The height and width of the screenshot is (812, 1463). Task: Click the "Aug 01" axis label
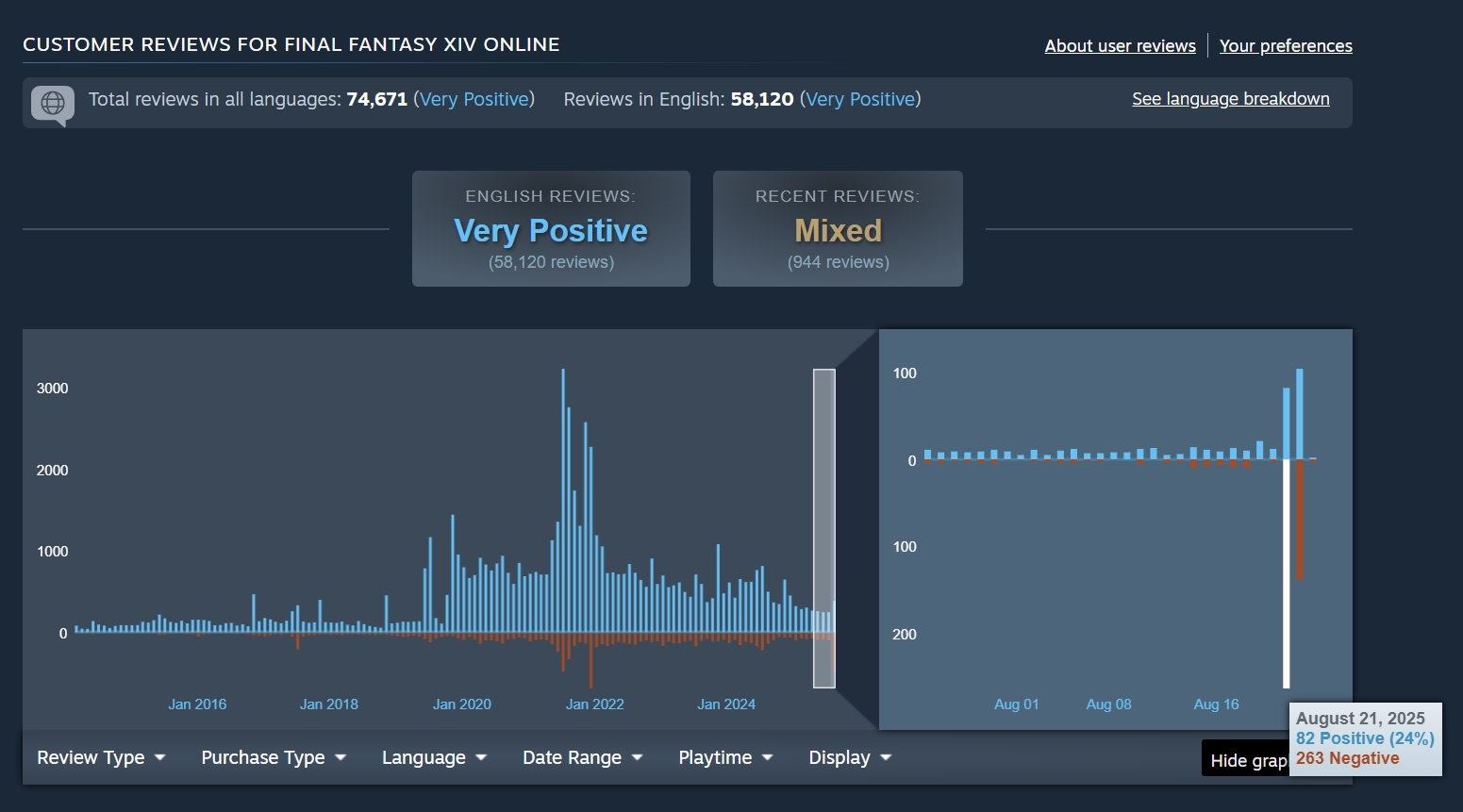[1017, 704]
